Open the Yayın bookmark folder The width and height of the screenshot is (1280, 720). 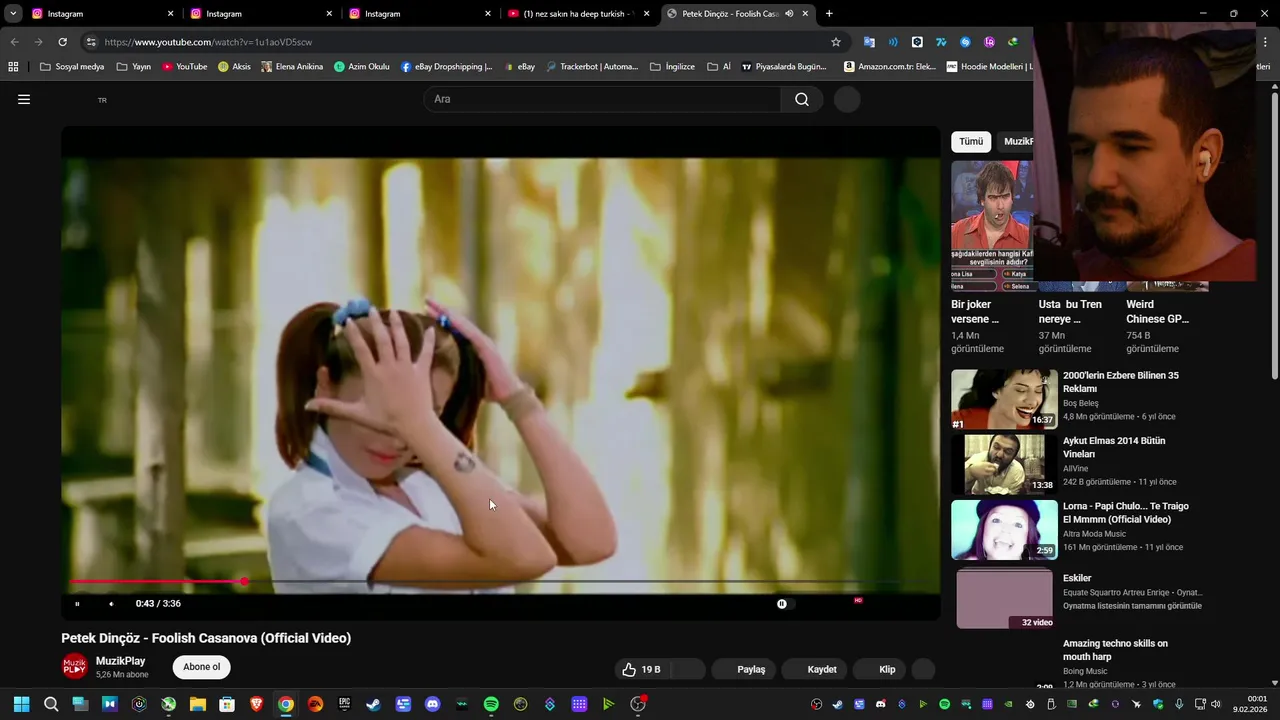click(x=134, y=67)
